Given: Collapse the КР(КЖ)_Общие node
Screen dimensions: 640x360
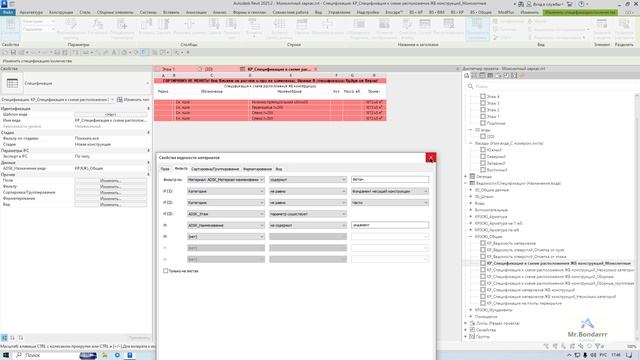Looking at the screenshot, I should point(471,236).
